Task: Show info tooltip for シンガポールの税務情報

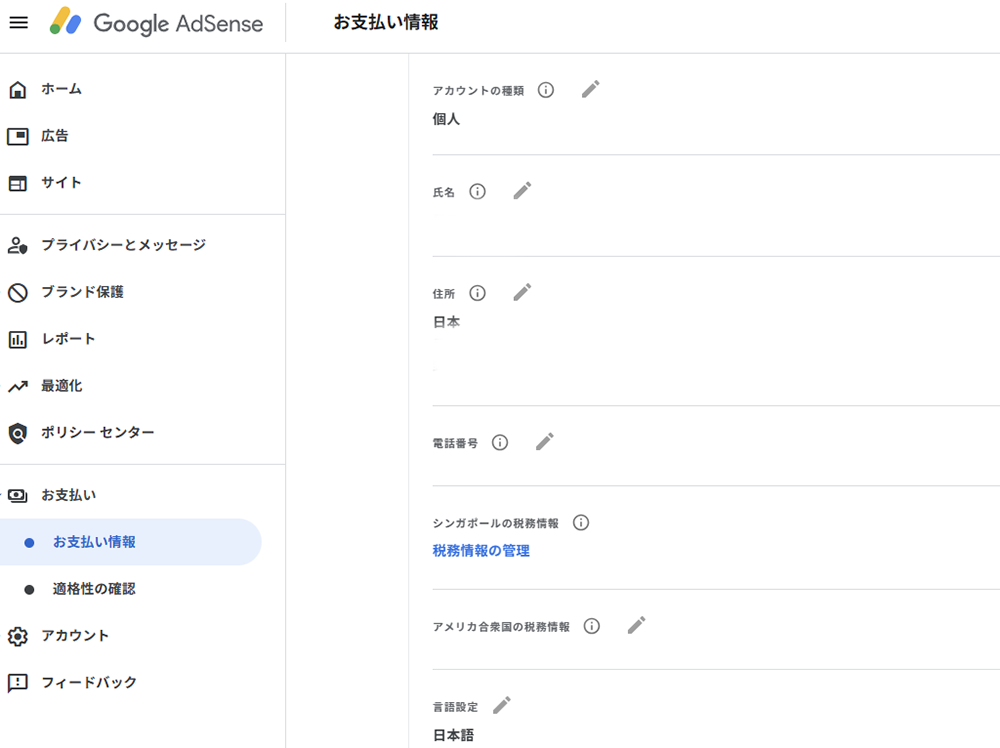Action: click(581, 523)
